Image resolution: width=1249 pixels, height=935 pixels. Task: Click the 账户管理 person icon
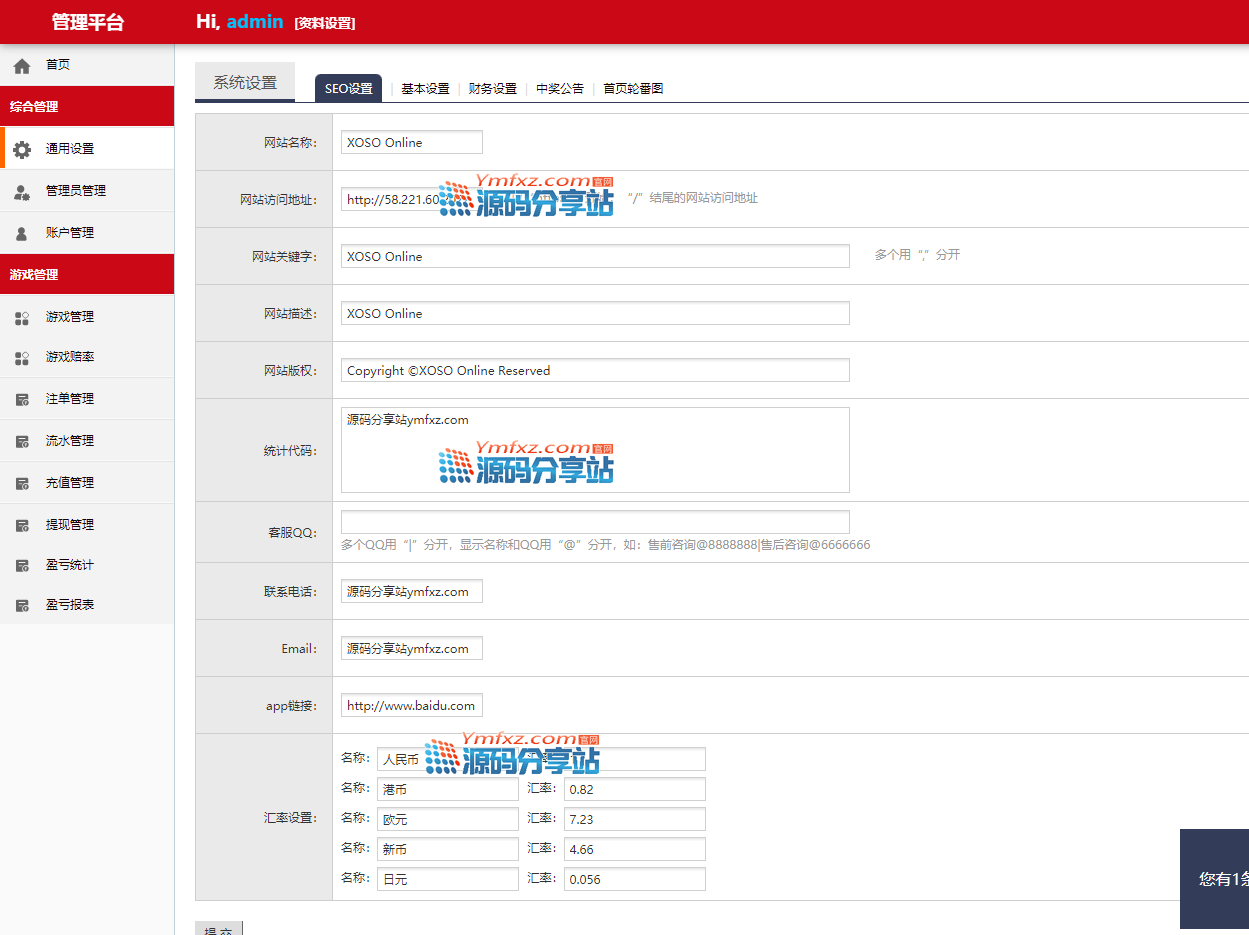pyautogui.click(x=22, y=234)
